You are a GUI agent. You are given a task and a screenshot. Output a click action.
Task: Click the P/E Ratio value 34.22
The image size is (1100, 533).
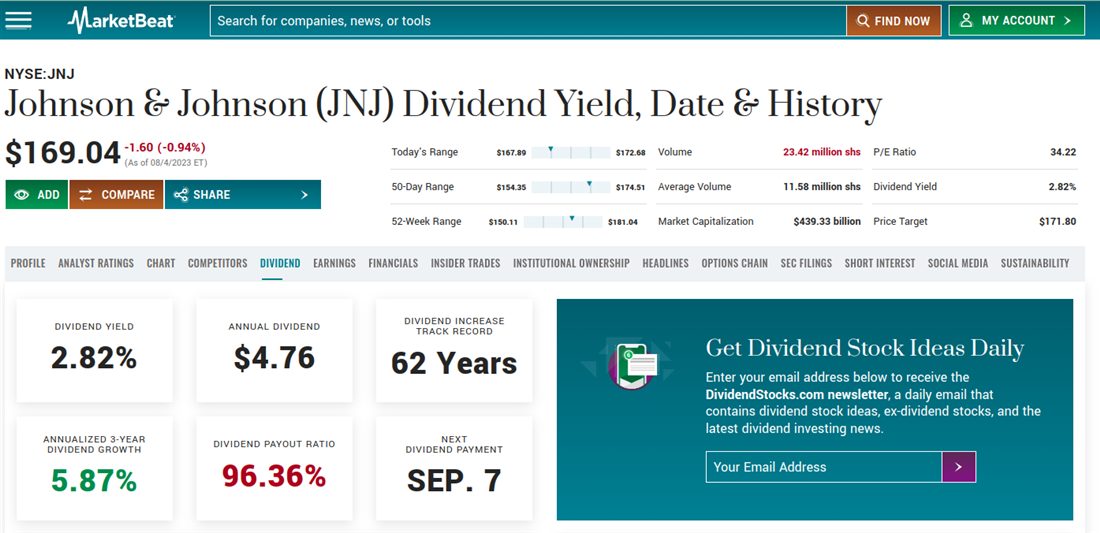click(x=1063, y=152)
